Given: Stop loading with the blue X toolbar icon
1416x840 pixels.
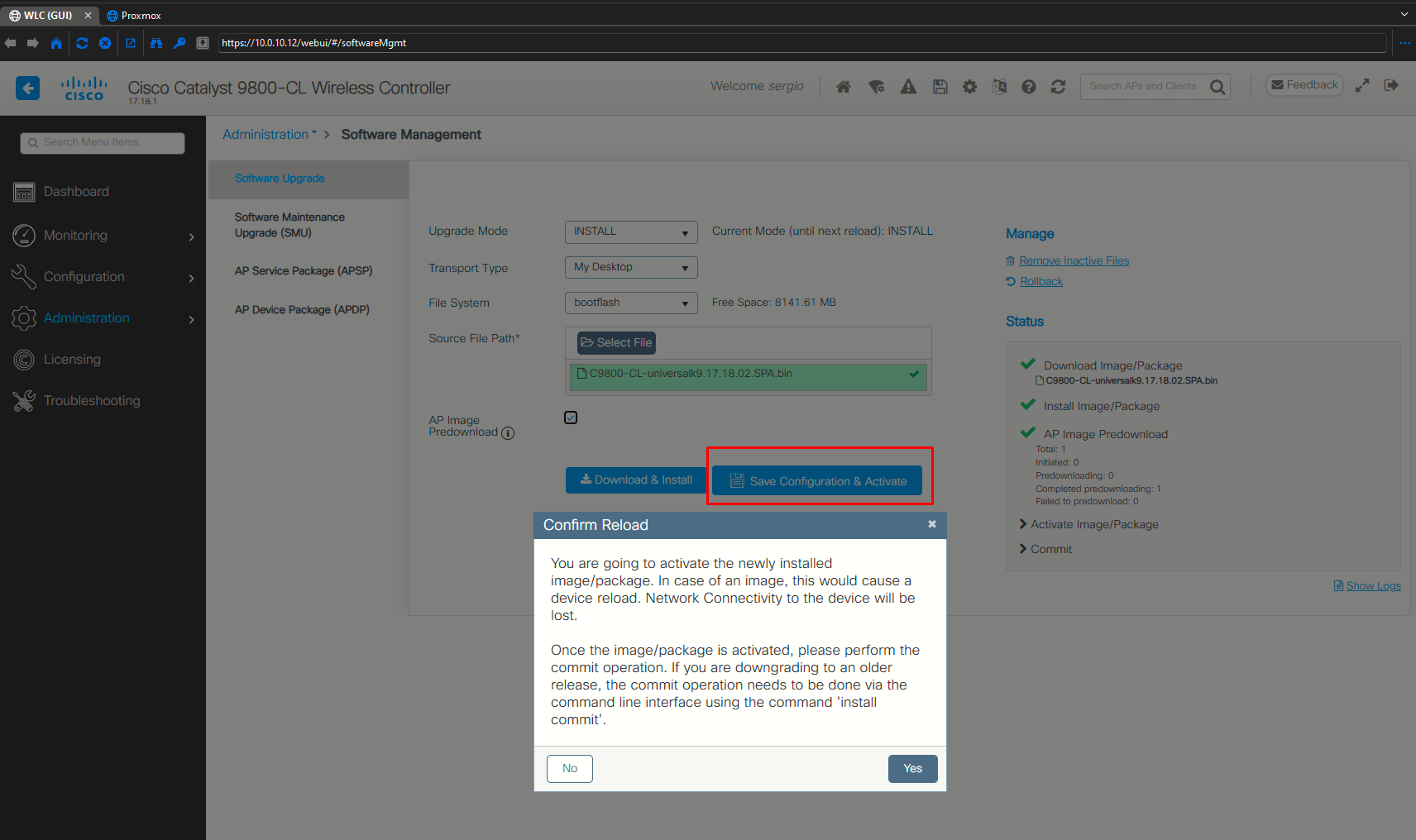Looking at the screenshot, I should (105, 43).
